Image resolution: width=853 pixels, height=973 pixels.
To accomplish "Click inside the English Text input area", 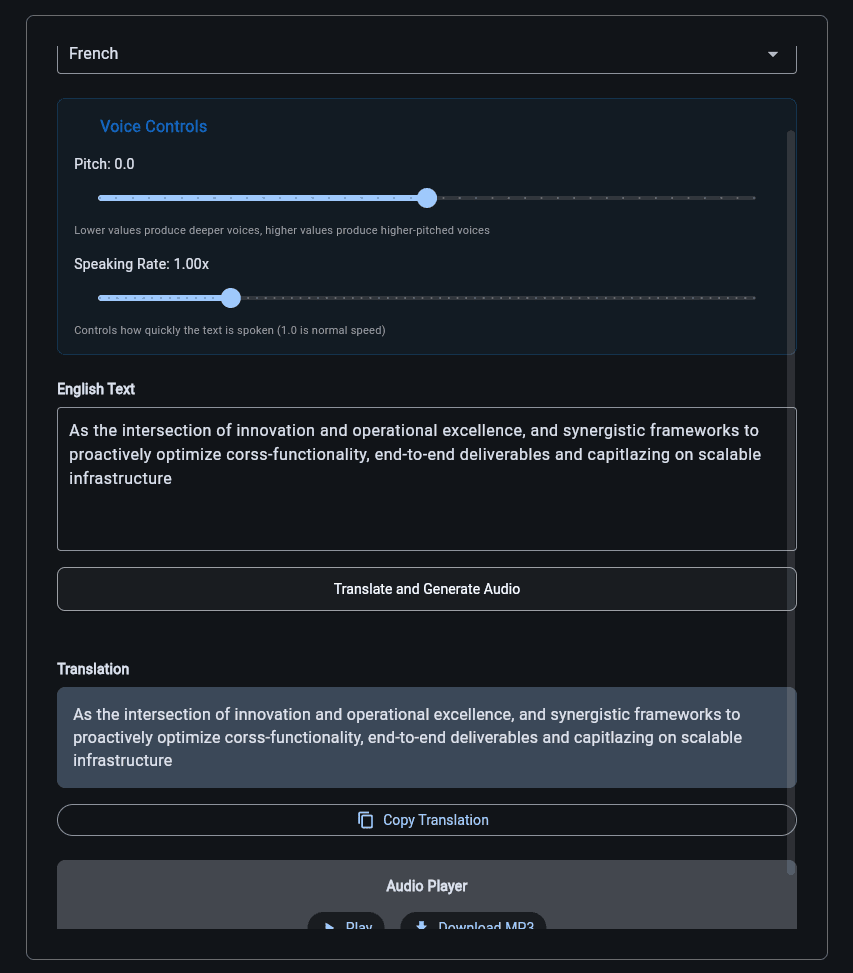I will pos(427,478).
